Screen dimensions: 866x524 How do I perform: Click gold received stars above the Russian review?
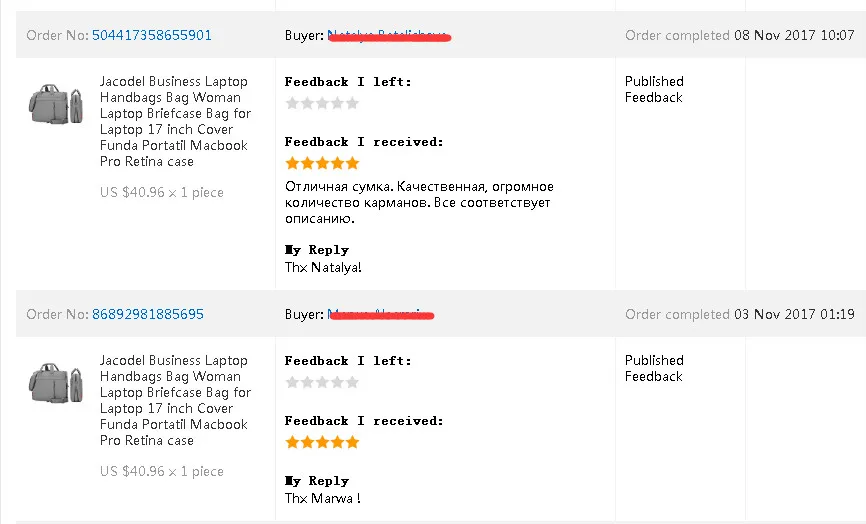coord(322,163)
